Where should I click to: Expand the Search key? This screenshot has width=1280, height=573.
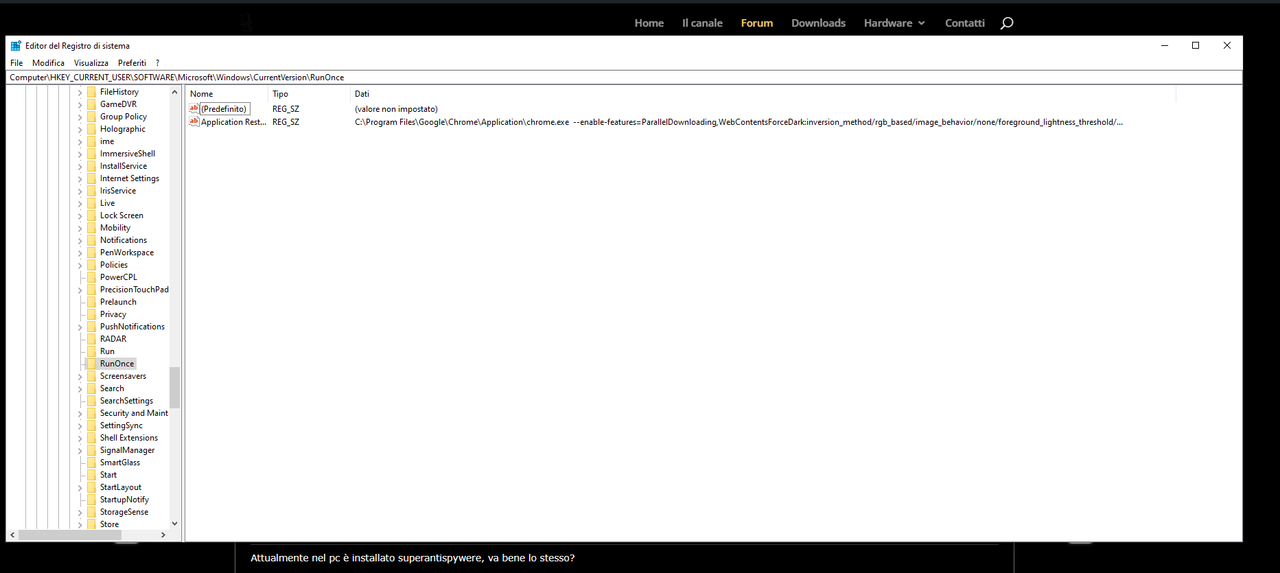[79, 388]
